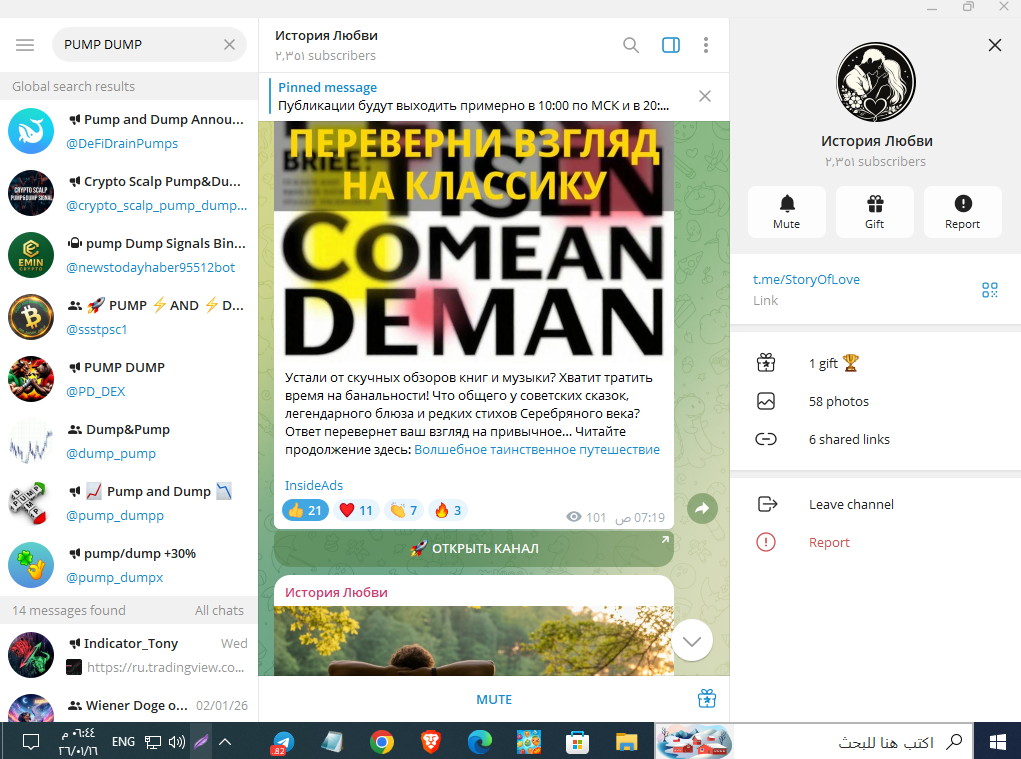Jump to bottom with down arrow button
This screenshot has width=1021, height=759.
(x=692, y=641)
